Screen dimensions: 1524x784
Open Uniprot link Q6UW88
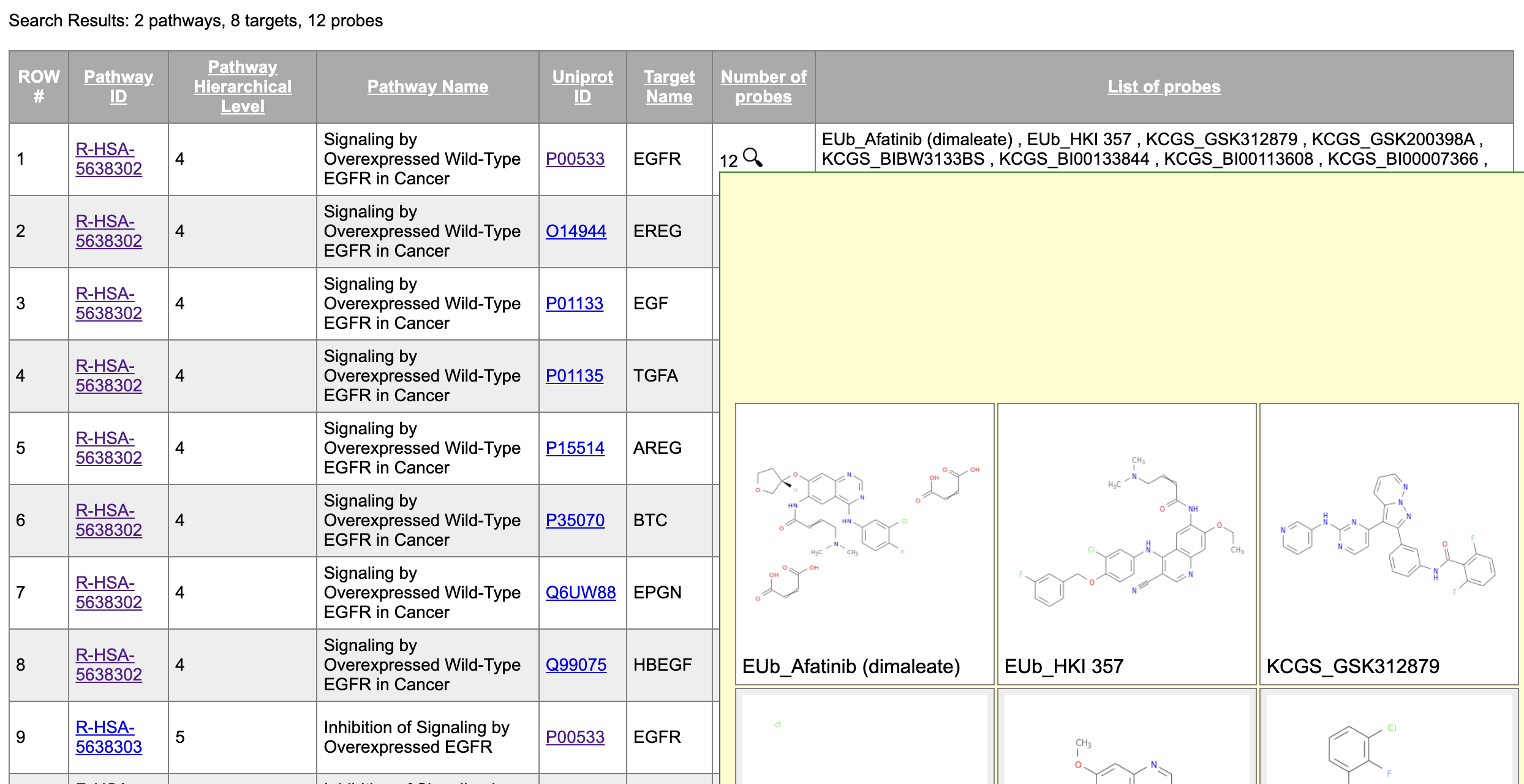pyautogui.click(x=581, y=592)
